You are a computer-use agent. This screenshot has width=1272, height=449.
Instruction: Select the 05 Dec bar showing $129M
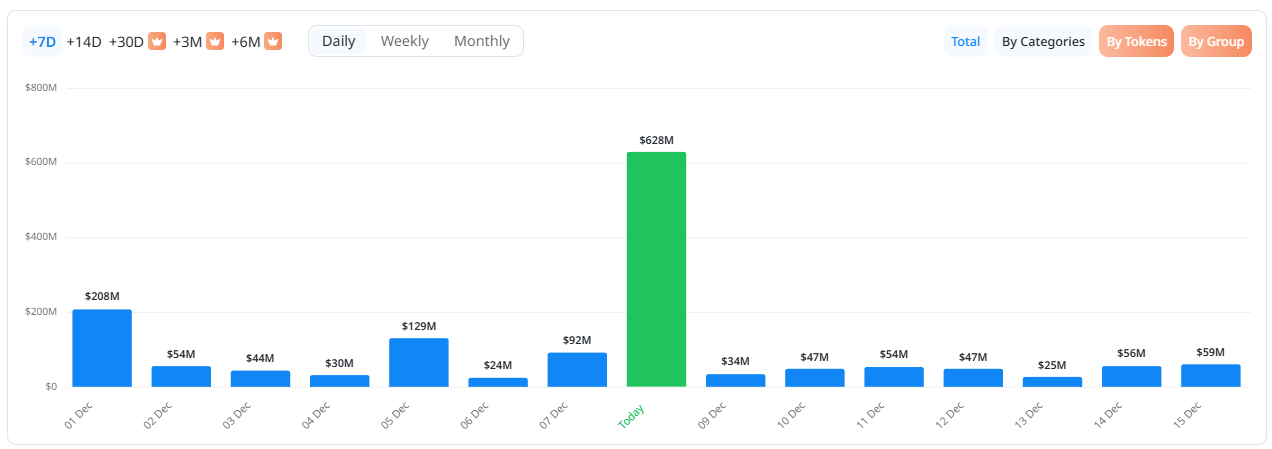point(418,362)
